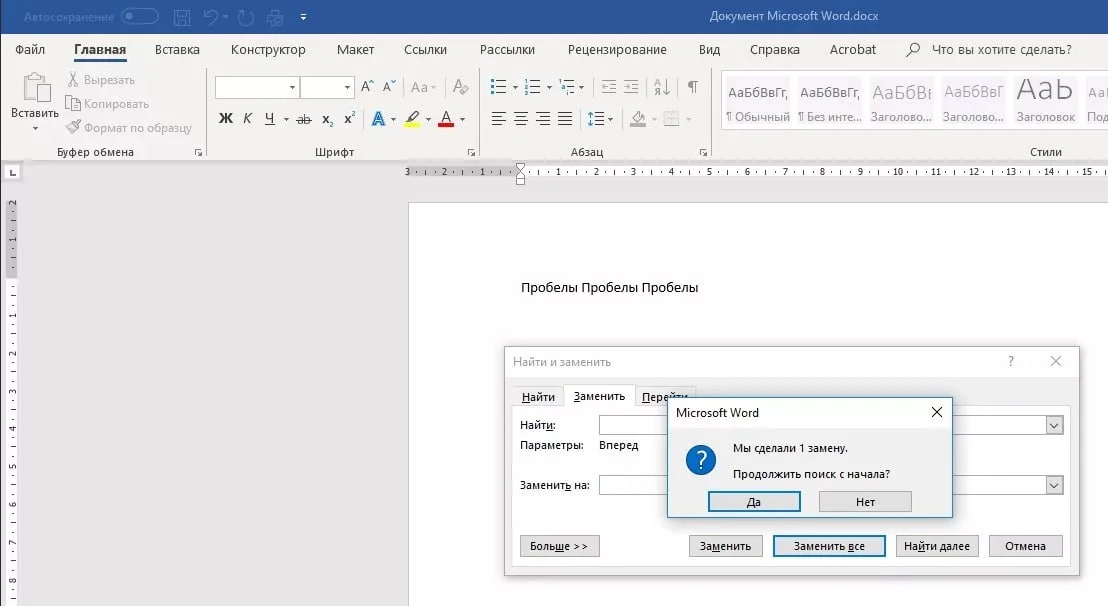
Task: Open the Файл menu
Action: click(x=30, y=49)
